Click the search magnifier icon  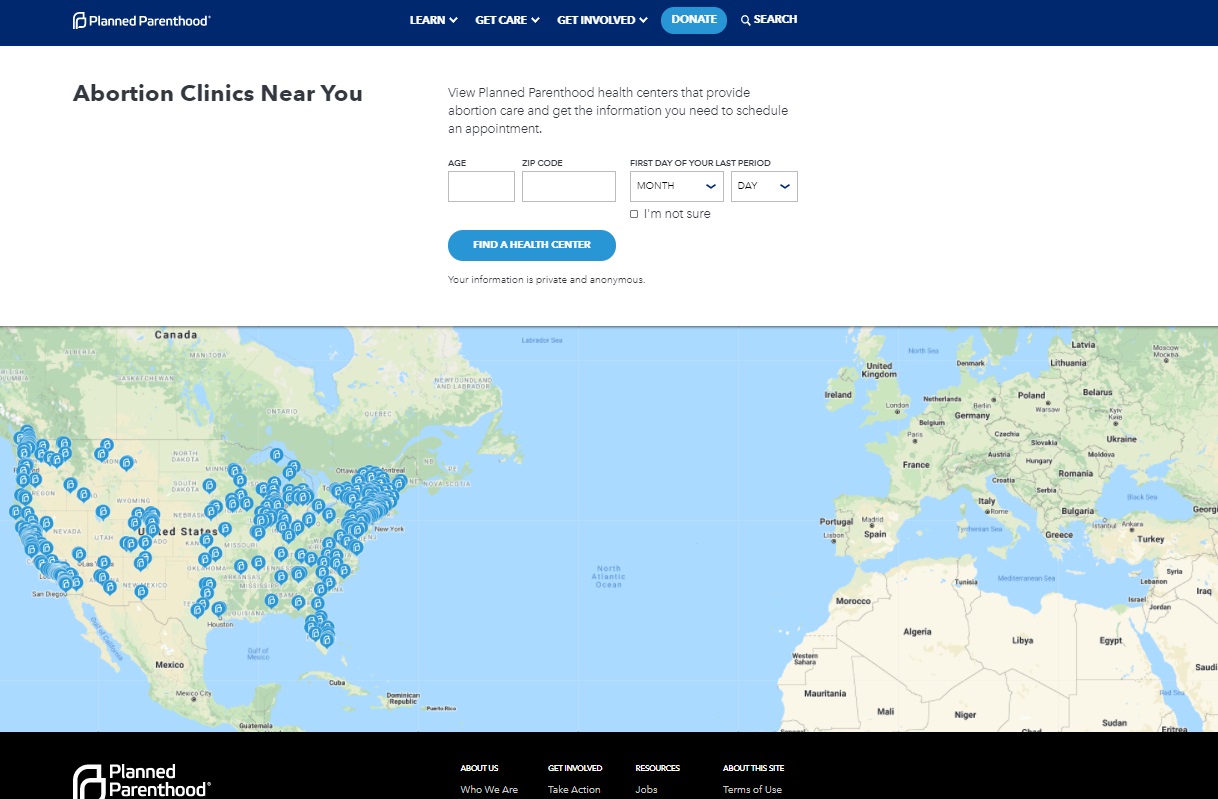[x=745, y=20]
